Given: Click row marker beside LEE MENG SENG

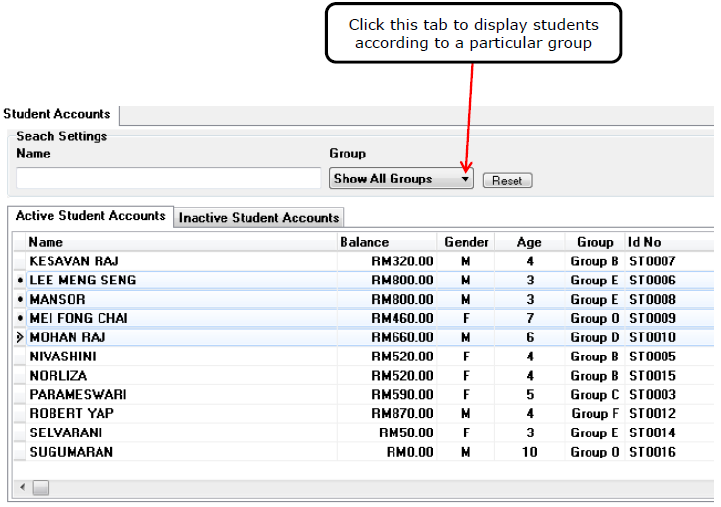Looking at the screenshot, I should [x=20, y=281].
